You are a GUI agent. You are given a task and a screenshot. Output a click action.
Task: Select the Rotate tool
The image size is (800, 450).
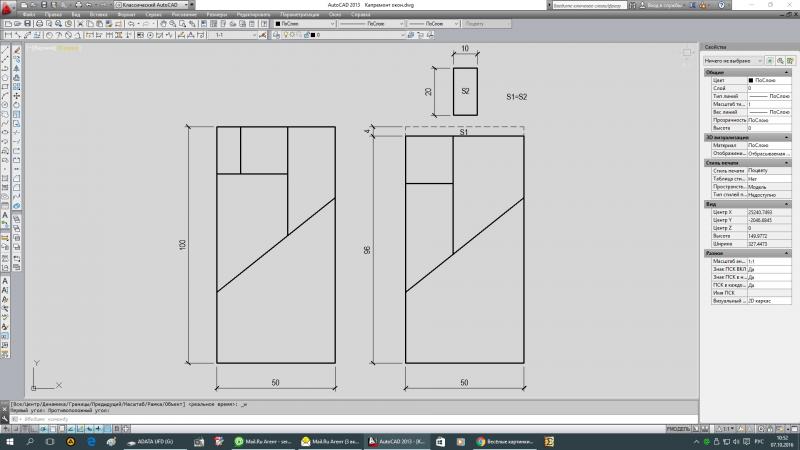[x=16, y=105]
